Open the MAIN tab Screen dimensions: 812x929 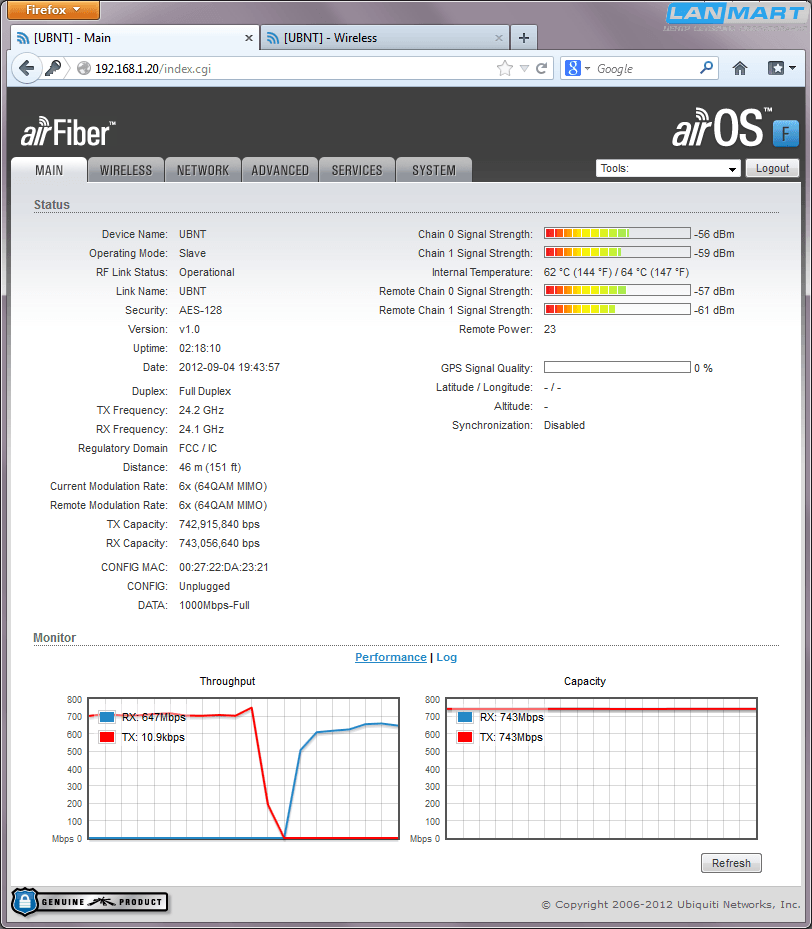click(49, 170)
